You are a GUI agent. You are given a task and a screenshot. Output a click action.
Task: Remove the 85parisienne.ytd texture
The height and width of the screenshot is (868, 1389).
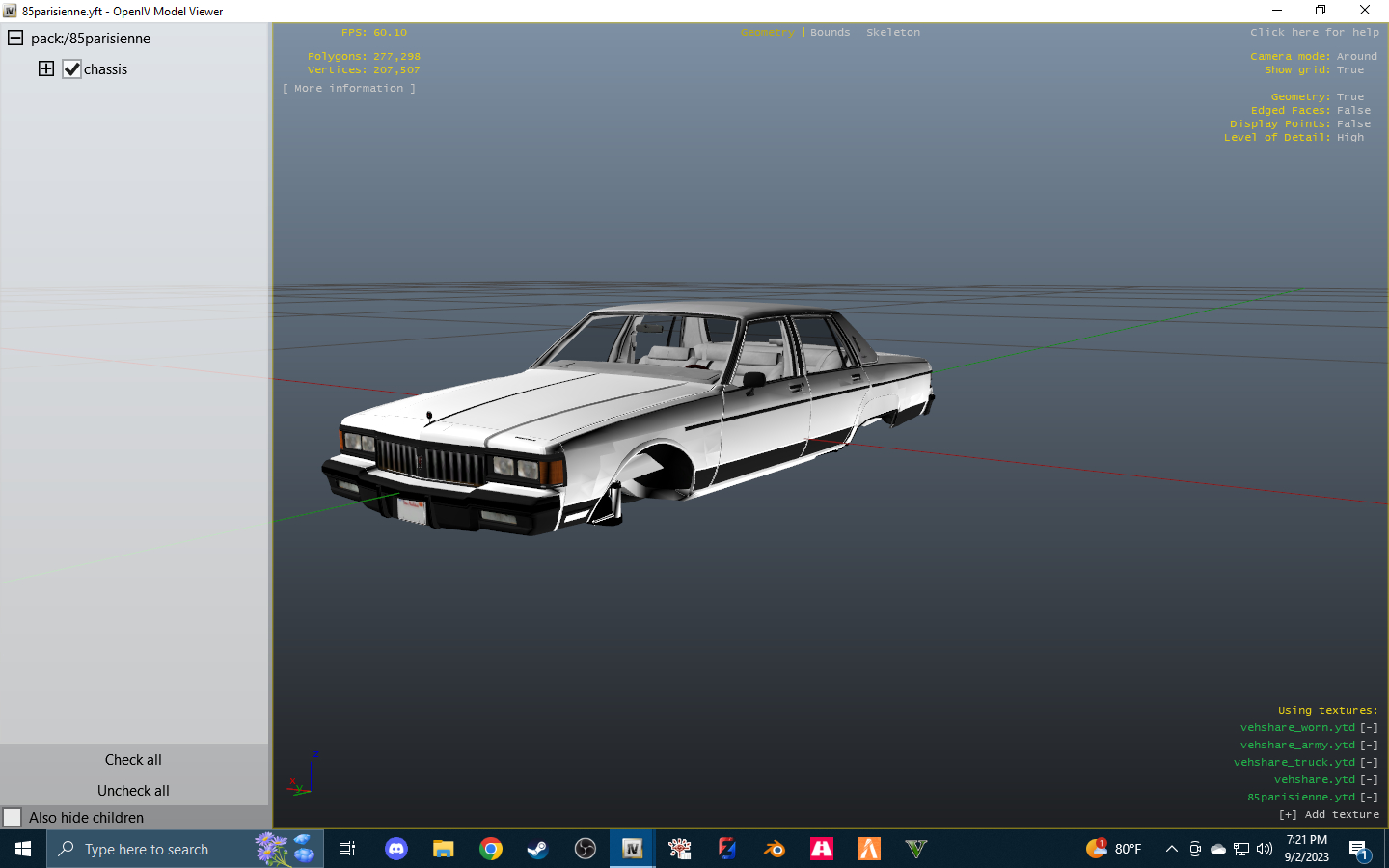pos(1368,797)
